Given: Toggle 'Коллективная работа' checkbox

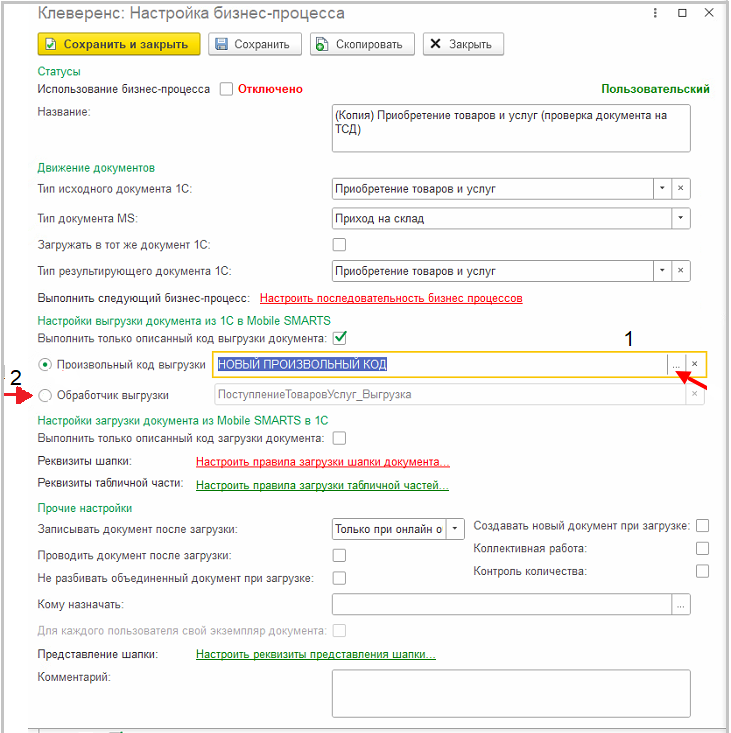Looking at the screenshot, I should pyautogui.click(x=702, y=548).
